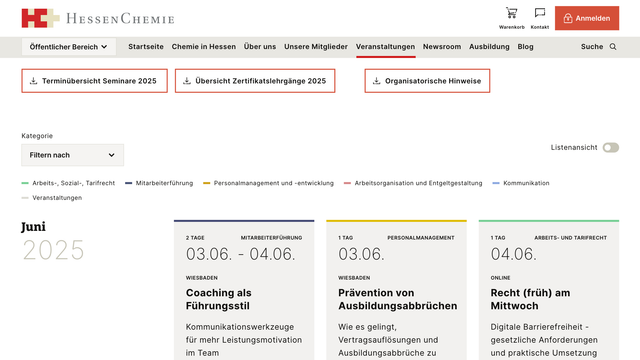The image size is (640, 360).
Task: Open Prävention von Ausbildungsabbrüchen event
Action: tap(398, 299)
